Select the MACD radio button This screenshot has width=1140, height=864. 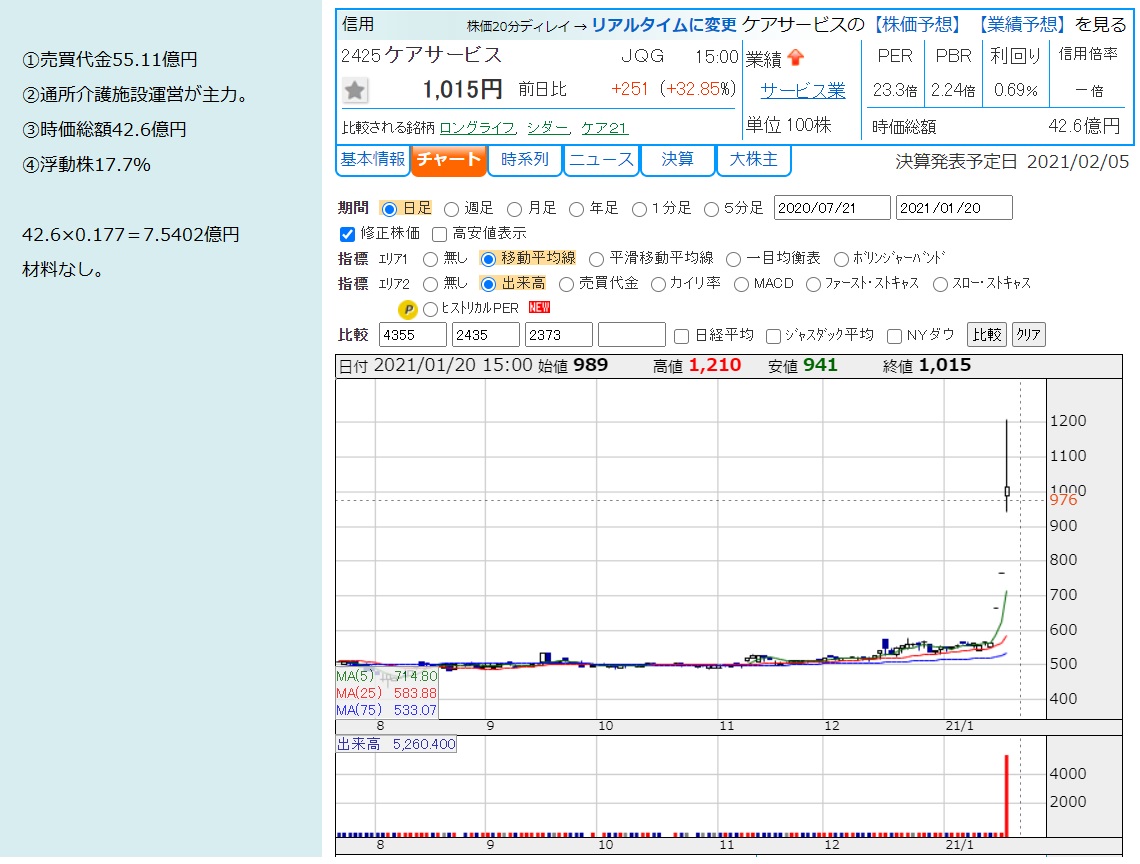(741, 284)
